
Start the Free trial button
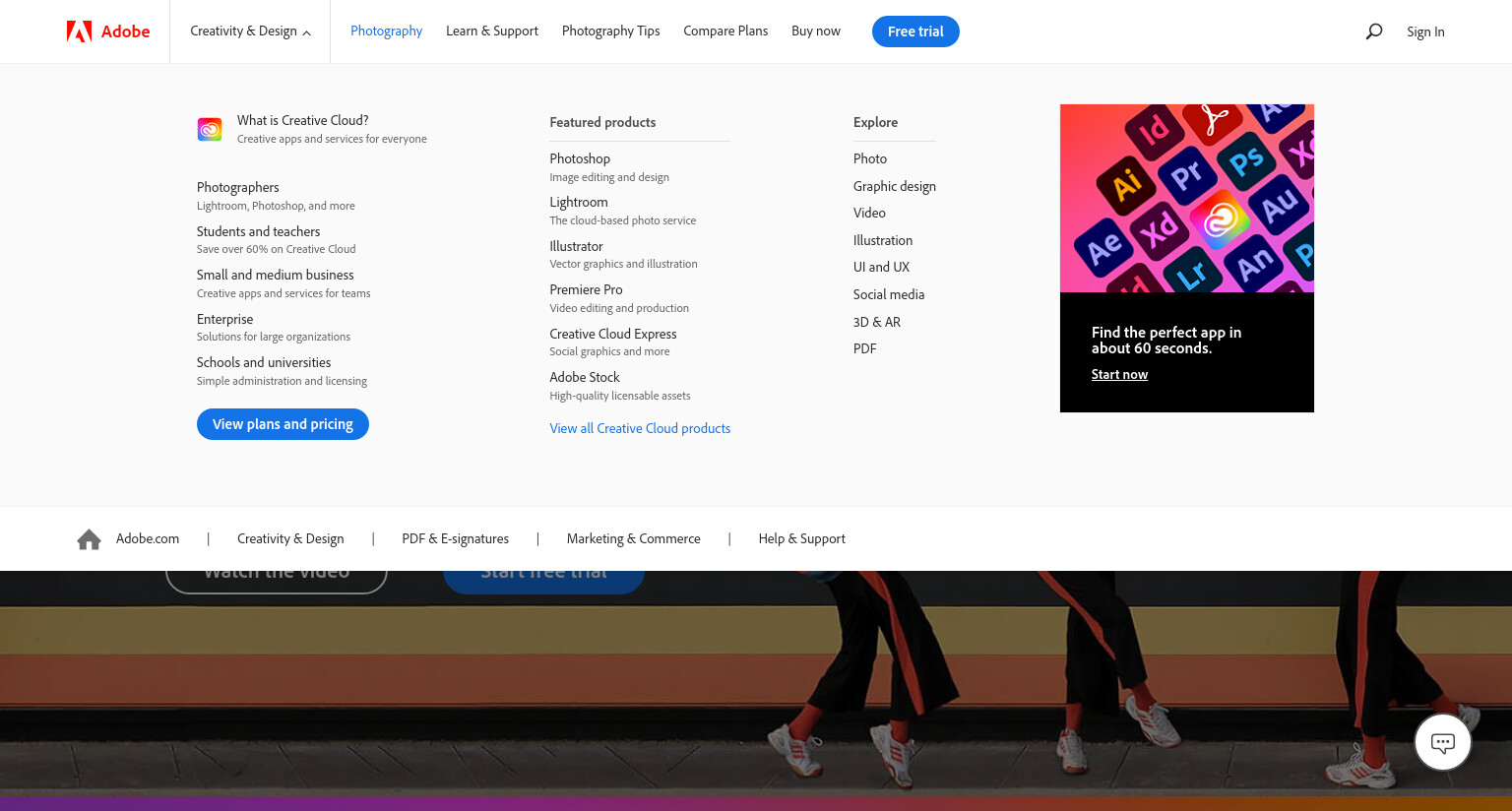pos(915,31)
